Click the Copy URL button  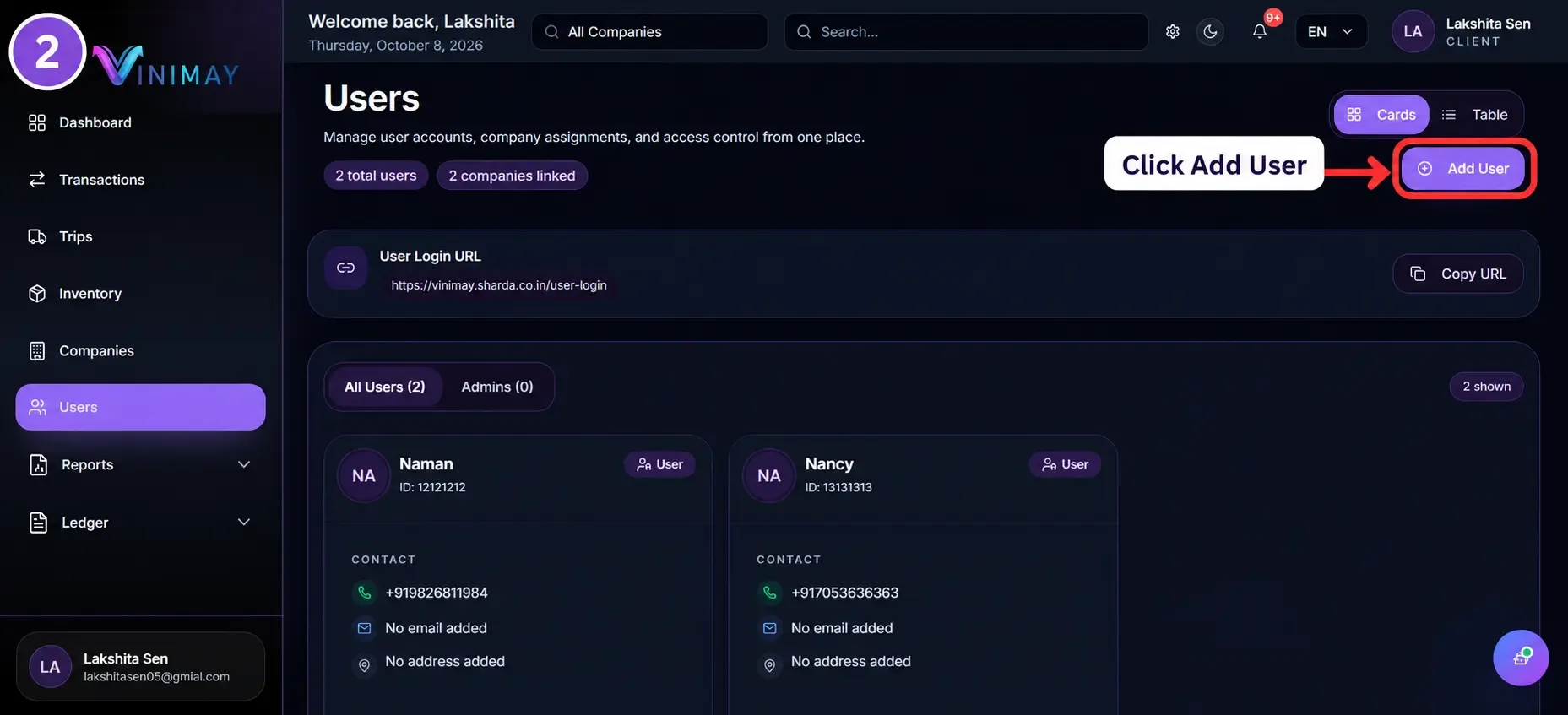1458,274
